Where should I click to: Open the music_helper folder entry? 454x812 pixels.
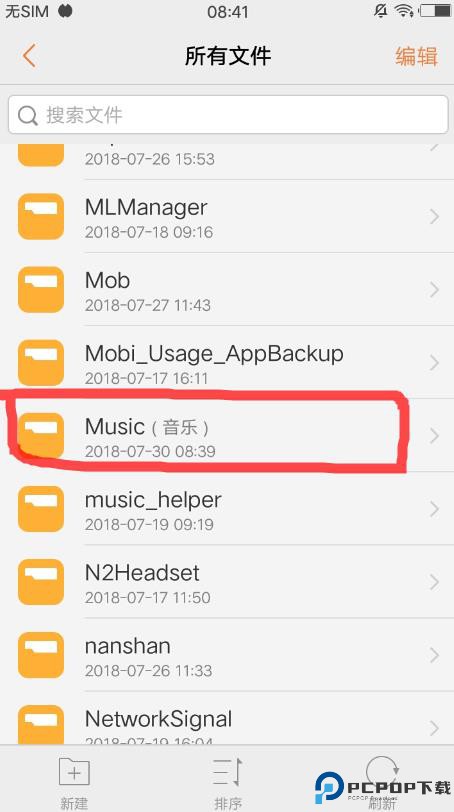pyautogui.click(x=227, y=509)
